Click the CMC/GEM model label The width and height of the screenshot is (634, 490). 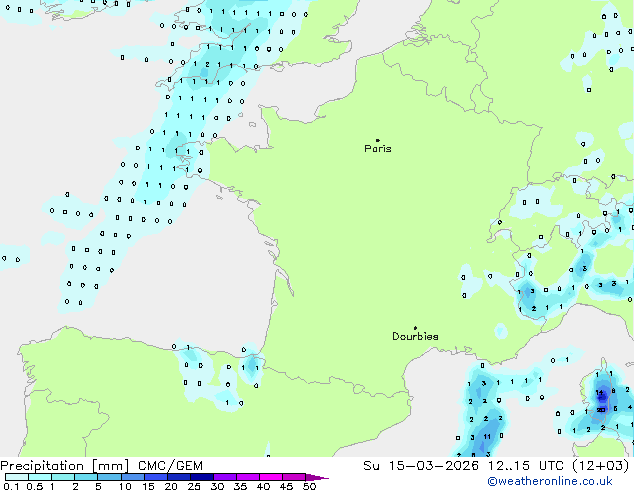click(170, 466)
